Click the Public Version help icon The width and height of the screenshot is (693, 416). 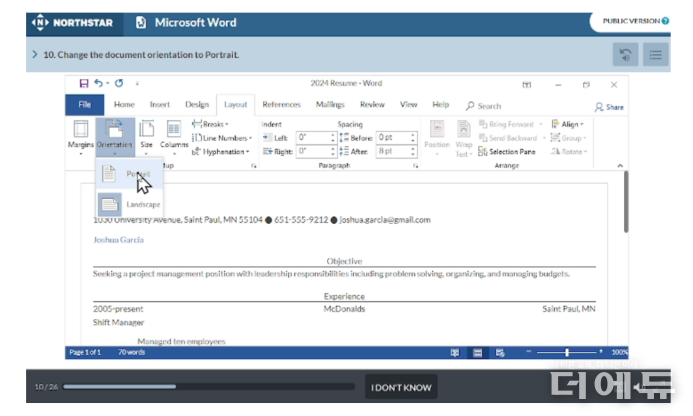(665, 21)
